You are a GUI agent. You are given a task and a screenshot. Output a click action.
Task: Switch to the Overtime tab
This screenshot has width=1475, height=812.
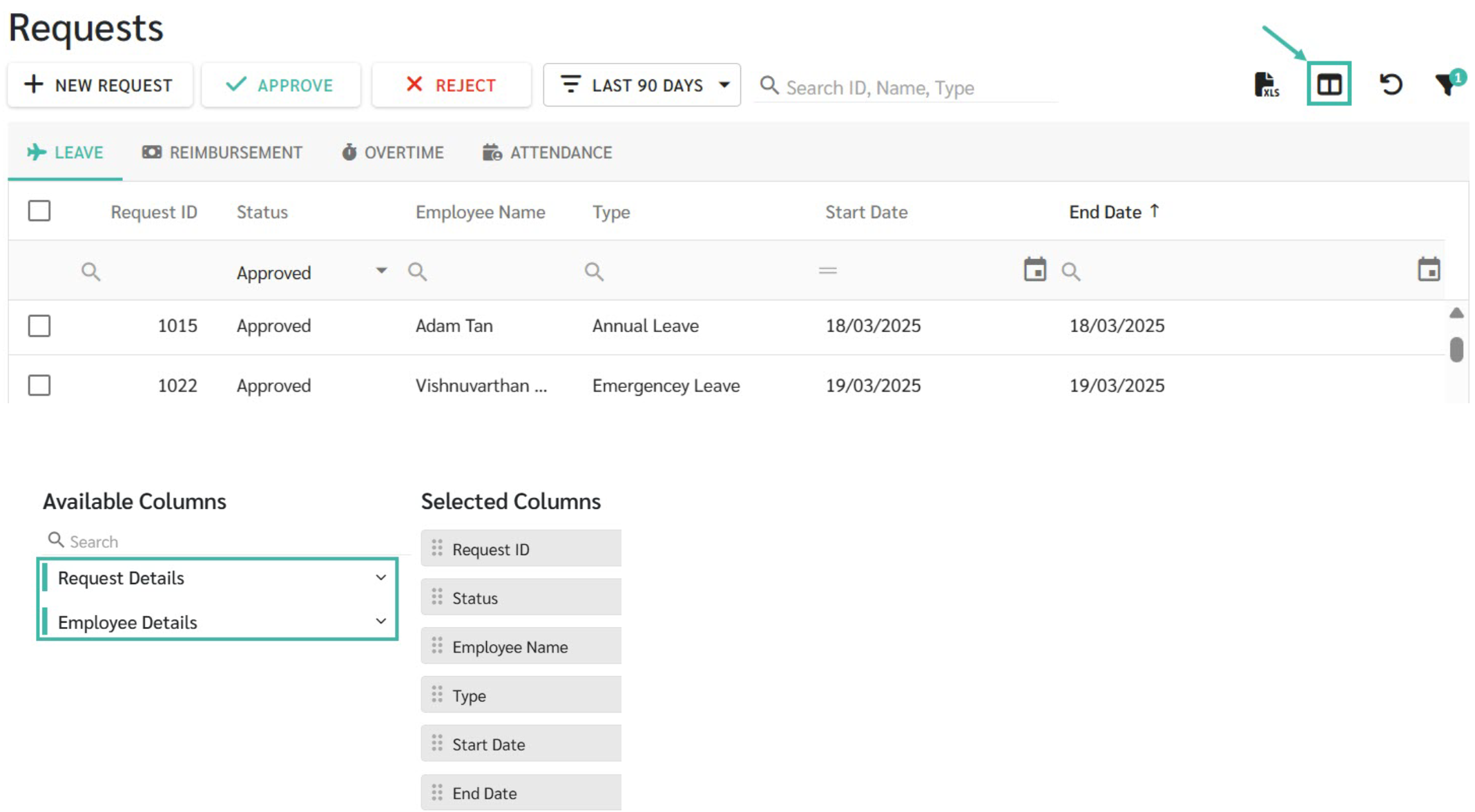393,153
